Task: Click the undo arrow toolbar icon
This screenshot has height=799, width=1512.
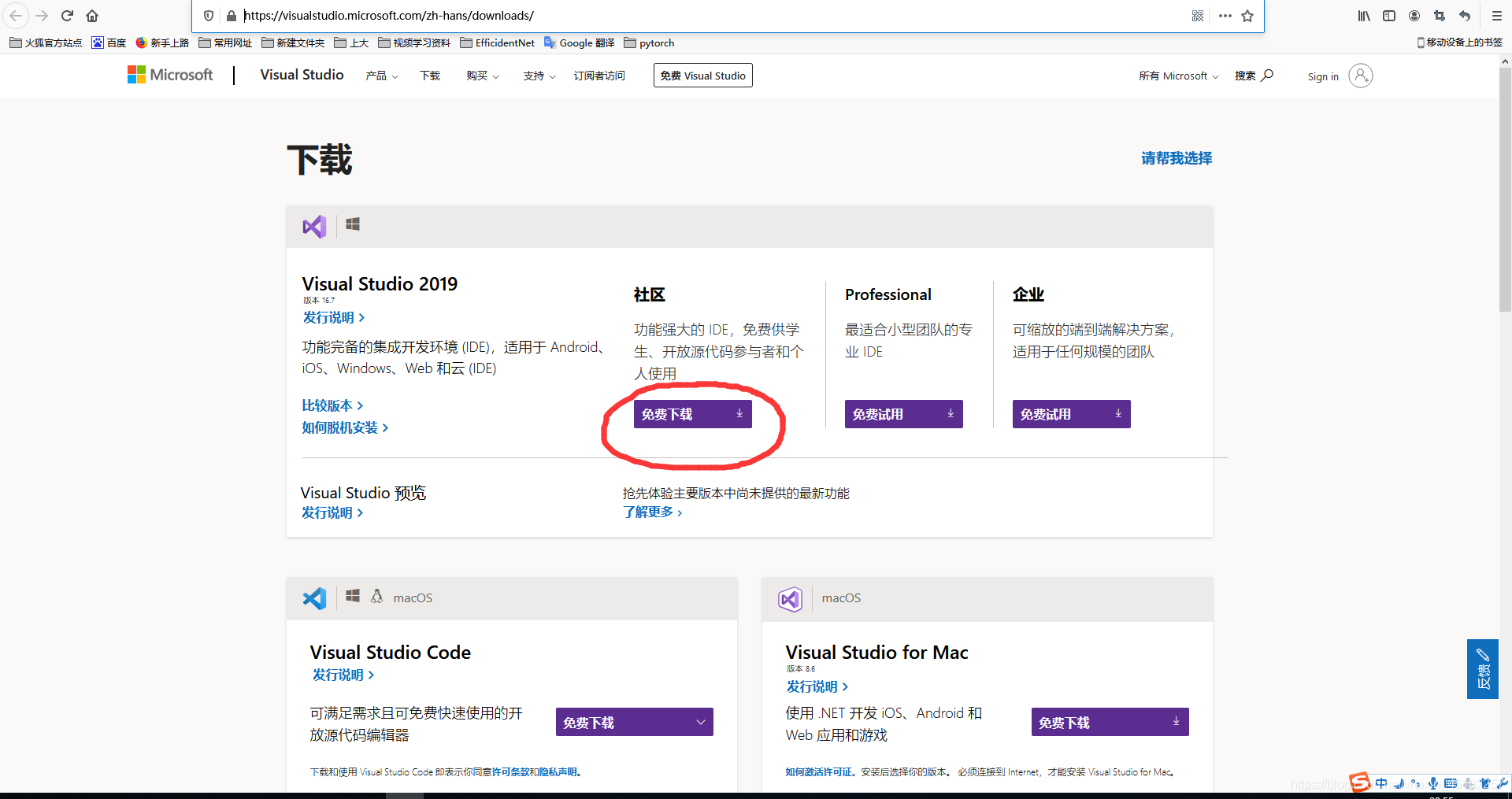Action: click(x=1465, y=16)
